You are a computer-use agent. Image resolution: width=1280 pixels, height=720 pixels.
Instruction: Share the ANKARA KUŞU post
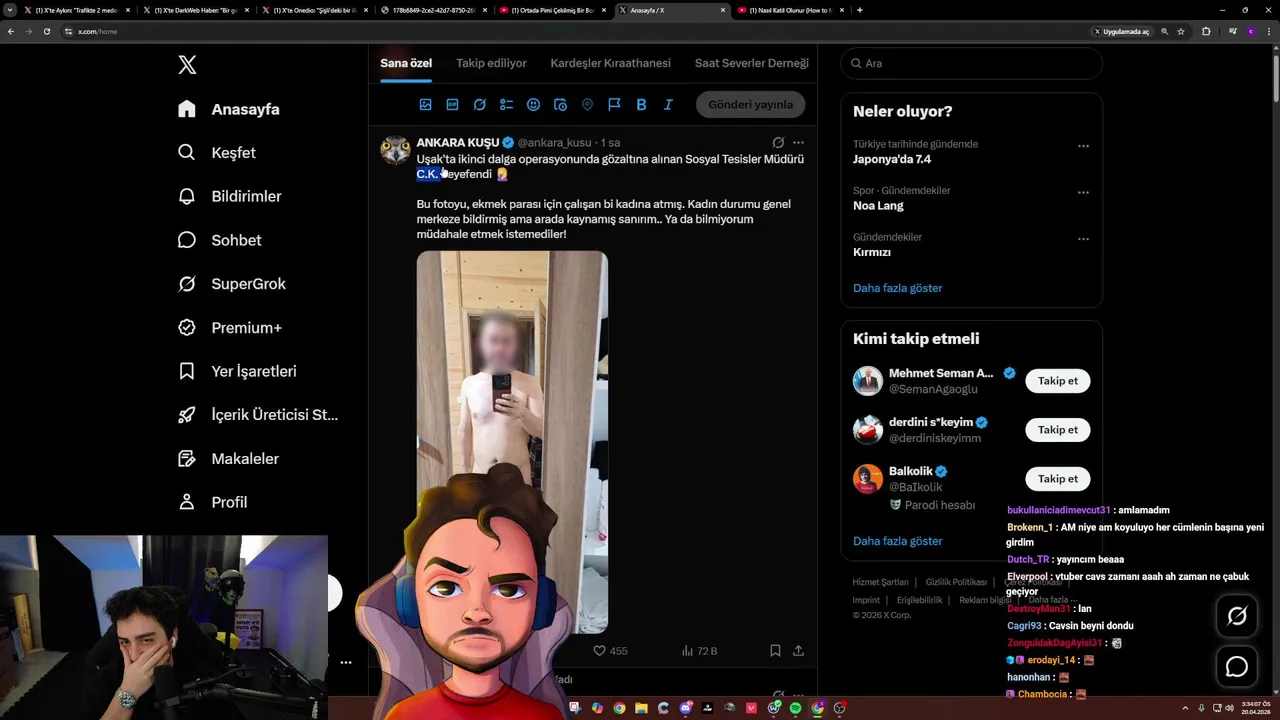tap(798, 651)
